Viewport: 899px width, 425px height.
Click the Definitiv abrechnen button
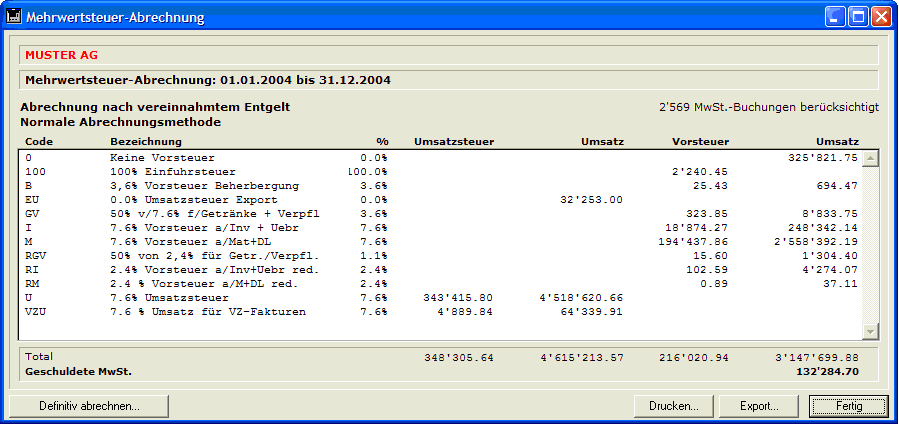point(89,406)
